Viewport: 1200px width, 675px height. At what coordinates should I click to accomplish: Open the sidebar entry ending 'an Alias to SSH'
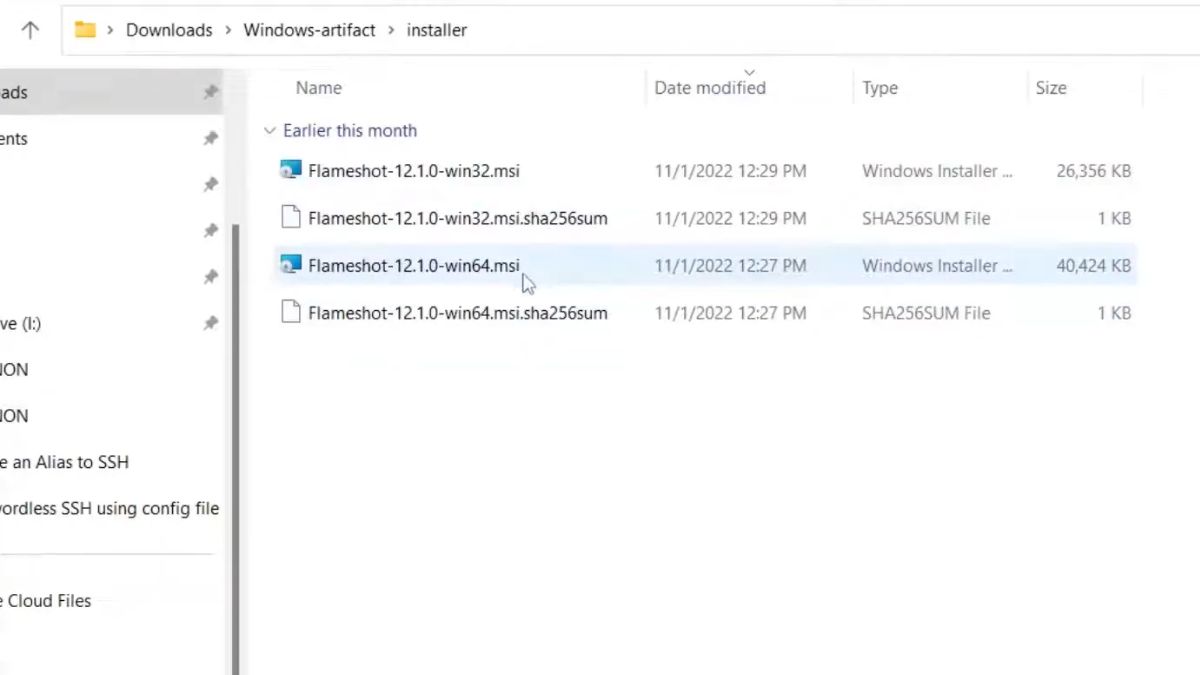(64, 462)
